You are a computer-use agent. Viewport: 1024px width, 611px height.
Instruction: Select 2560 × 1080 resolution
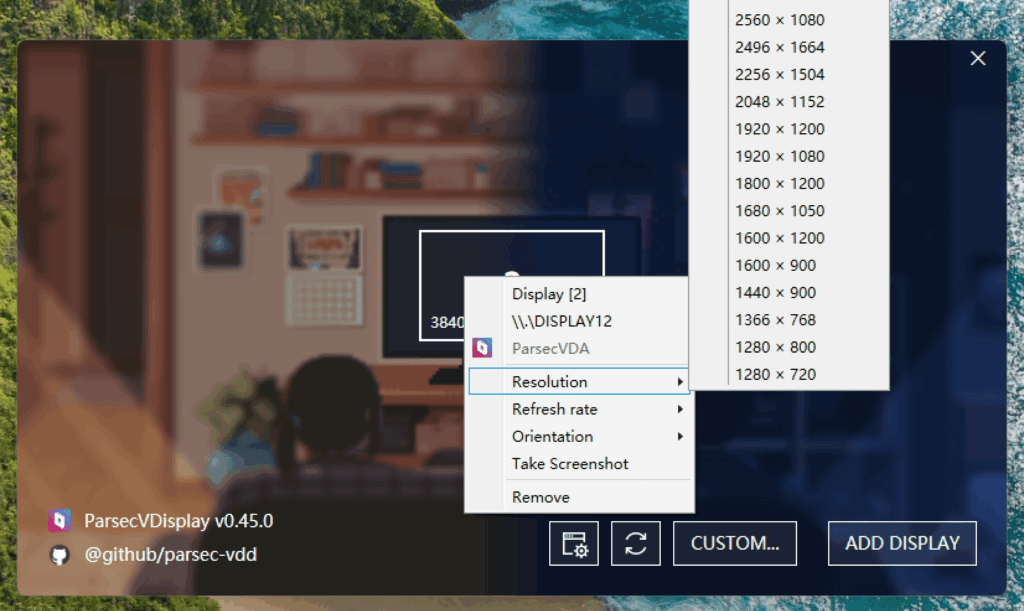point(780,20)
